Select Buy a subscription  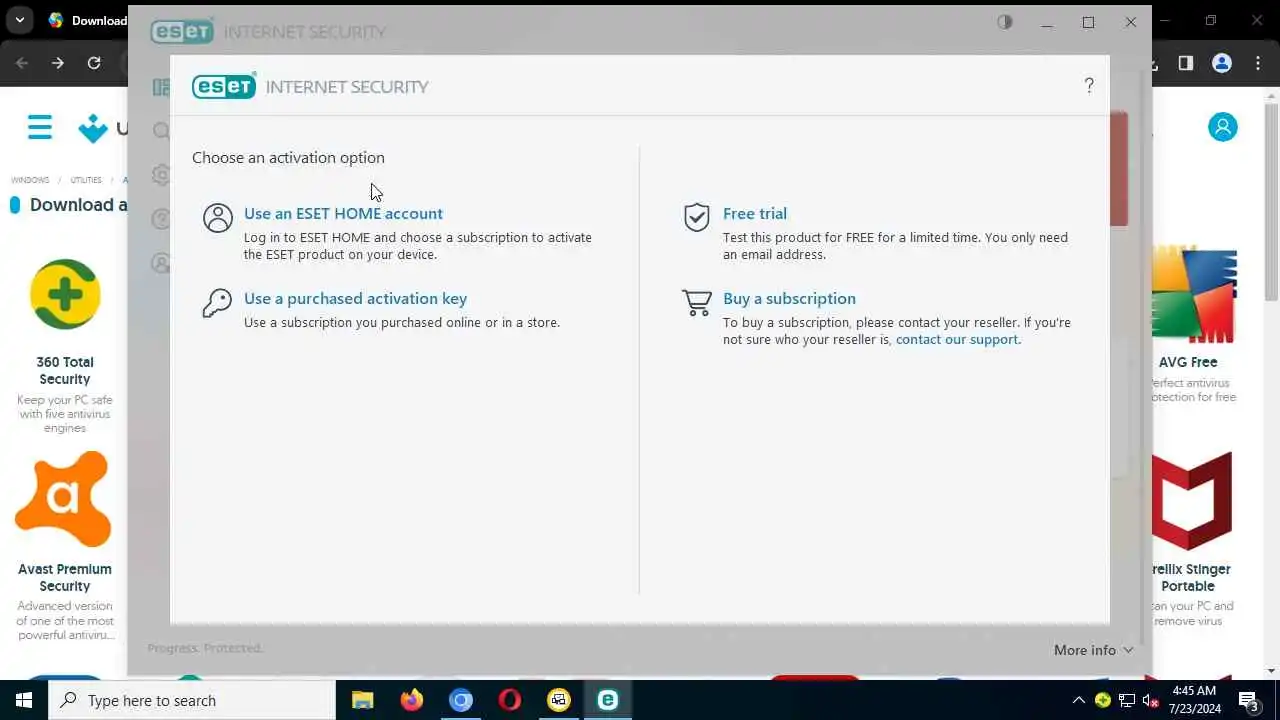(x=789, y=298)
